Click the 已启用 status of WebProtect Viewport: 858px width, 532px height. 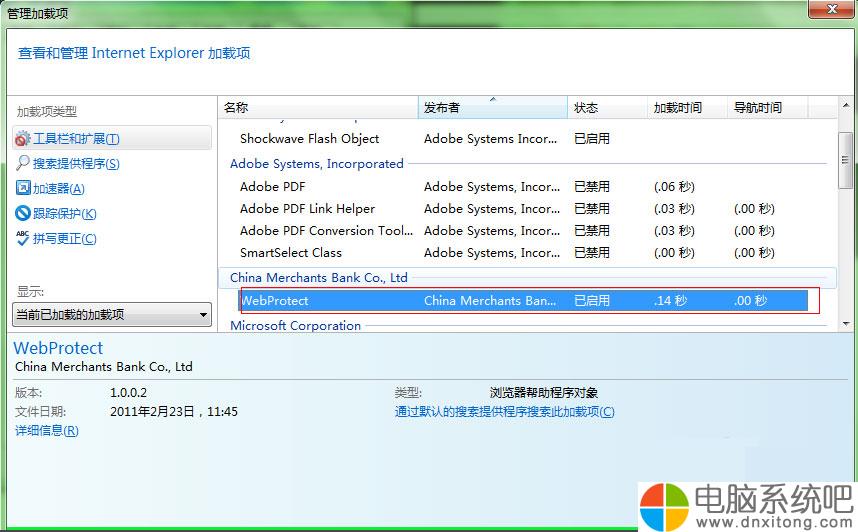tap(592, 300)
